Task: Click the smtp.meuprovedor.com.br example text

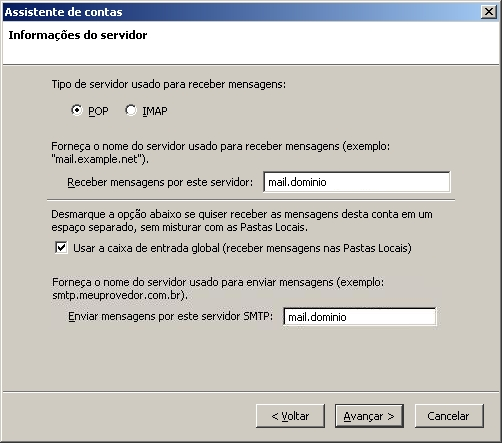Action: (120, 296)
